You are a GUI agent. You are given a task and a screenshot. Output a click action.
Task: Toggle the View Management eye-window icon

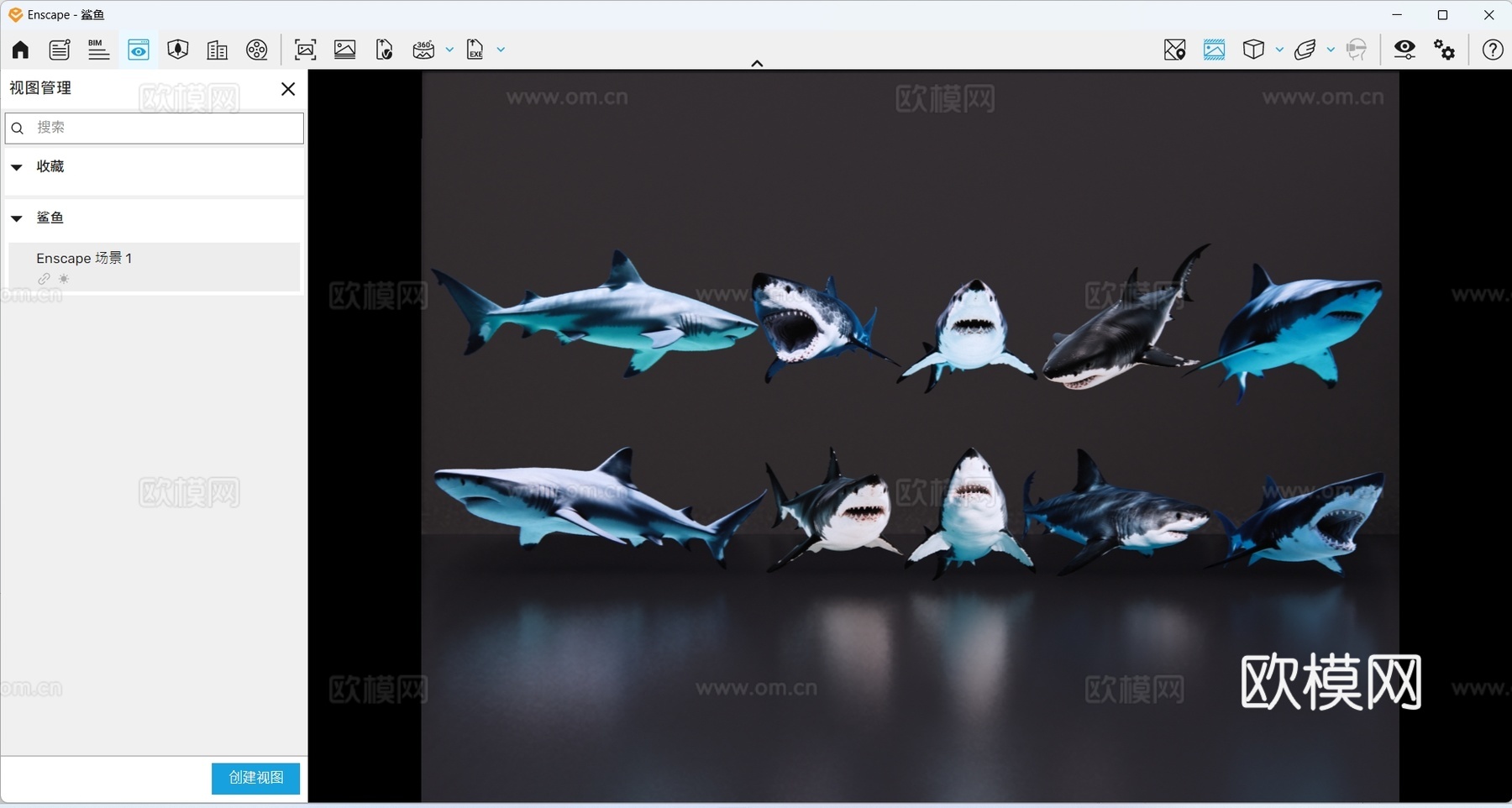pos(139,50)
